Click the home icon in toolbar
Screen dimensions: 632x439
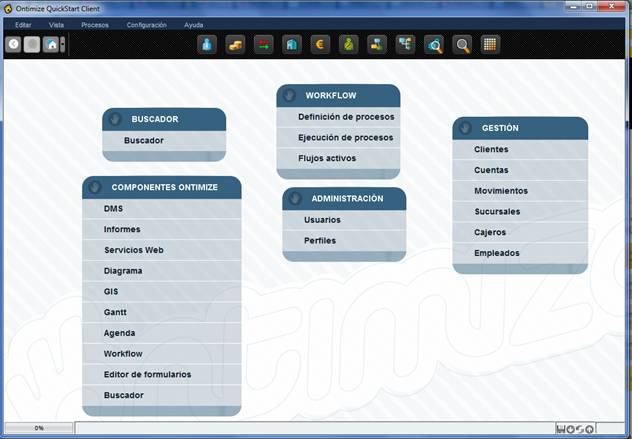(x=50, y=44)
